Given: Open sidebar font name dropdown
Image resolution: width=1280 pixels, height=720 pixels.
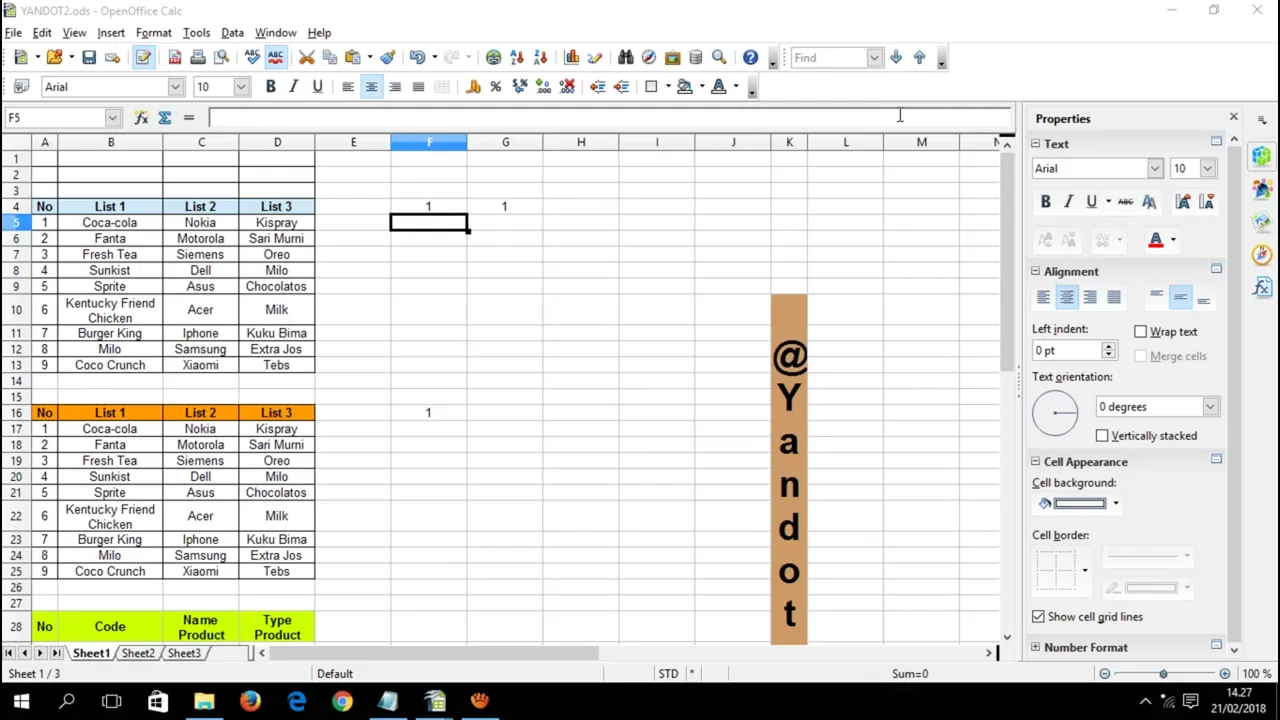Looking at the screenshot, I should 1155,169.
